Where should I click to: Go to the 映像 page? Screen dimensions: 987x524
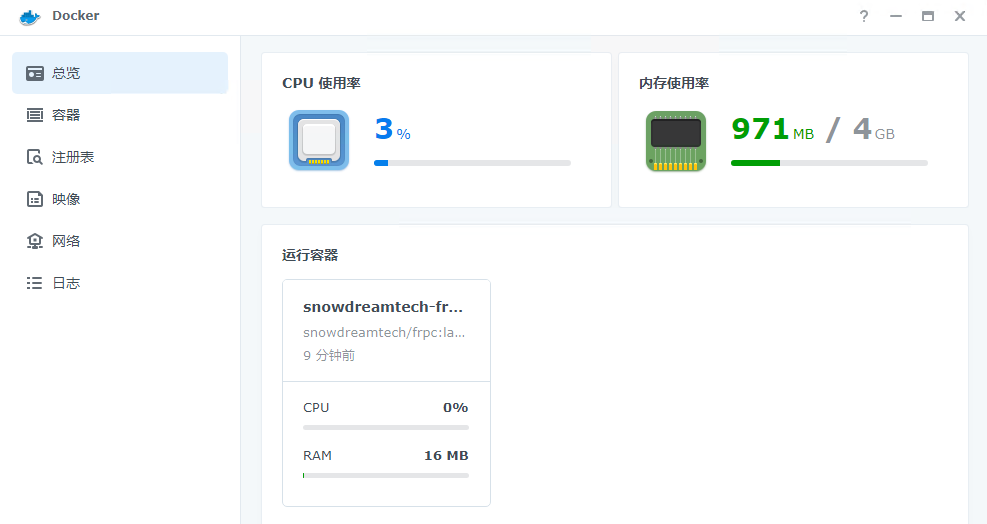coord(66,199)
